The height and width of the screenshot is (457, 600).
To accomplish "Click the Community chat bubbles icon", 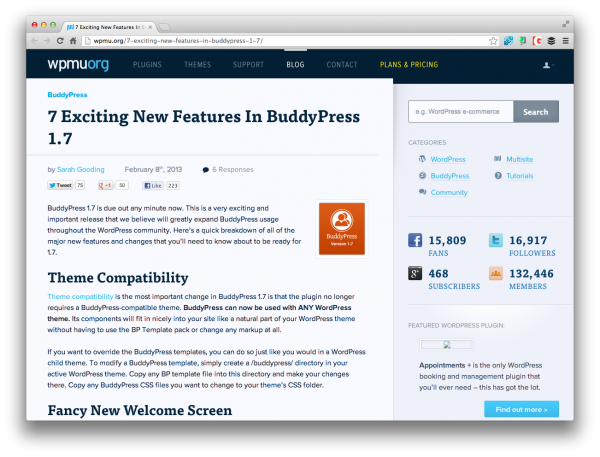I will pyautogui.click(x=422, y=192).
